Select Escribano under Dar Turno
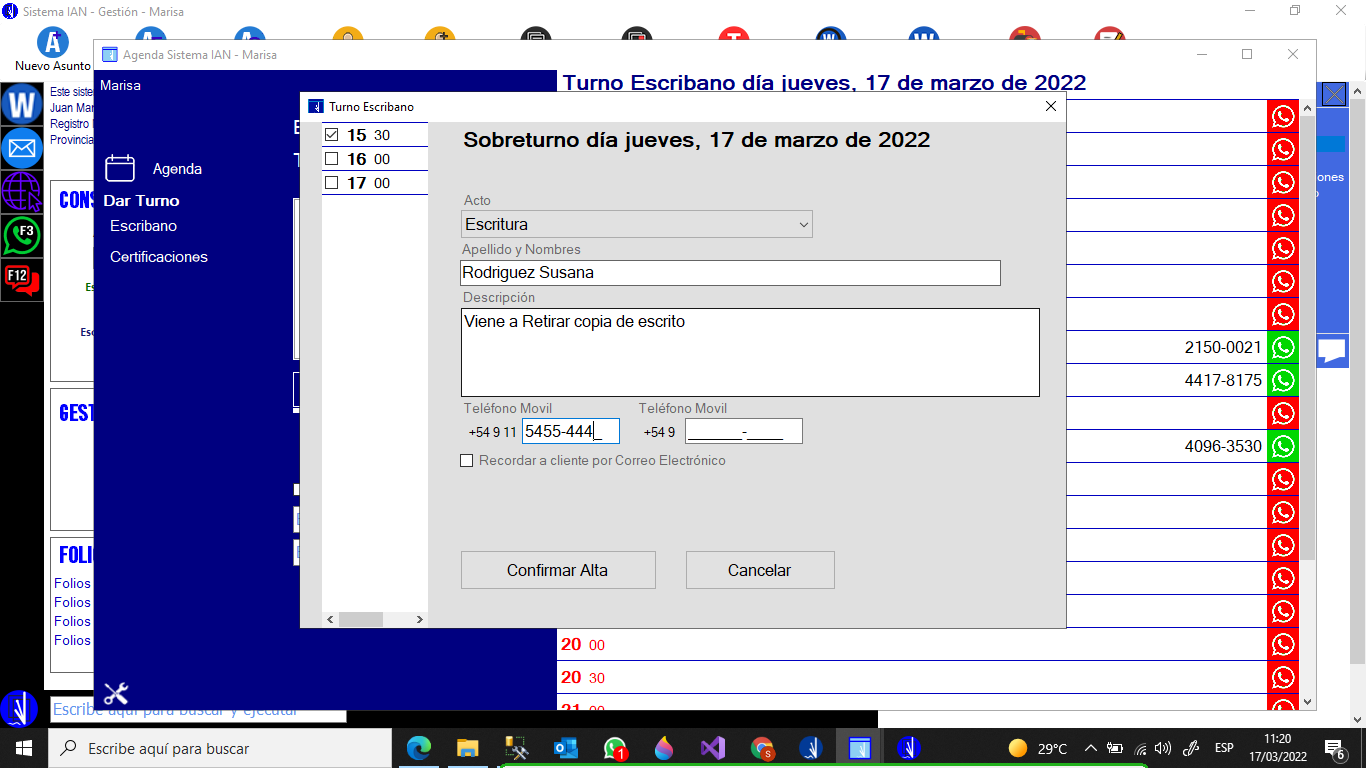This screenshot has width=1366, height=768. click(143, 226)
